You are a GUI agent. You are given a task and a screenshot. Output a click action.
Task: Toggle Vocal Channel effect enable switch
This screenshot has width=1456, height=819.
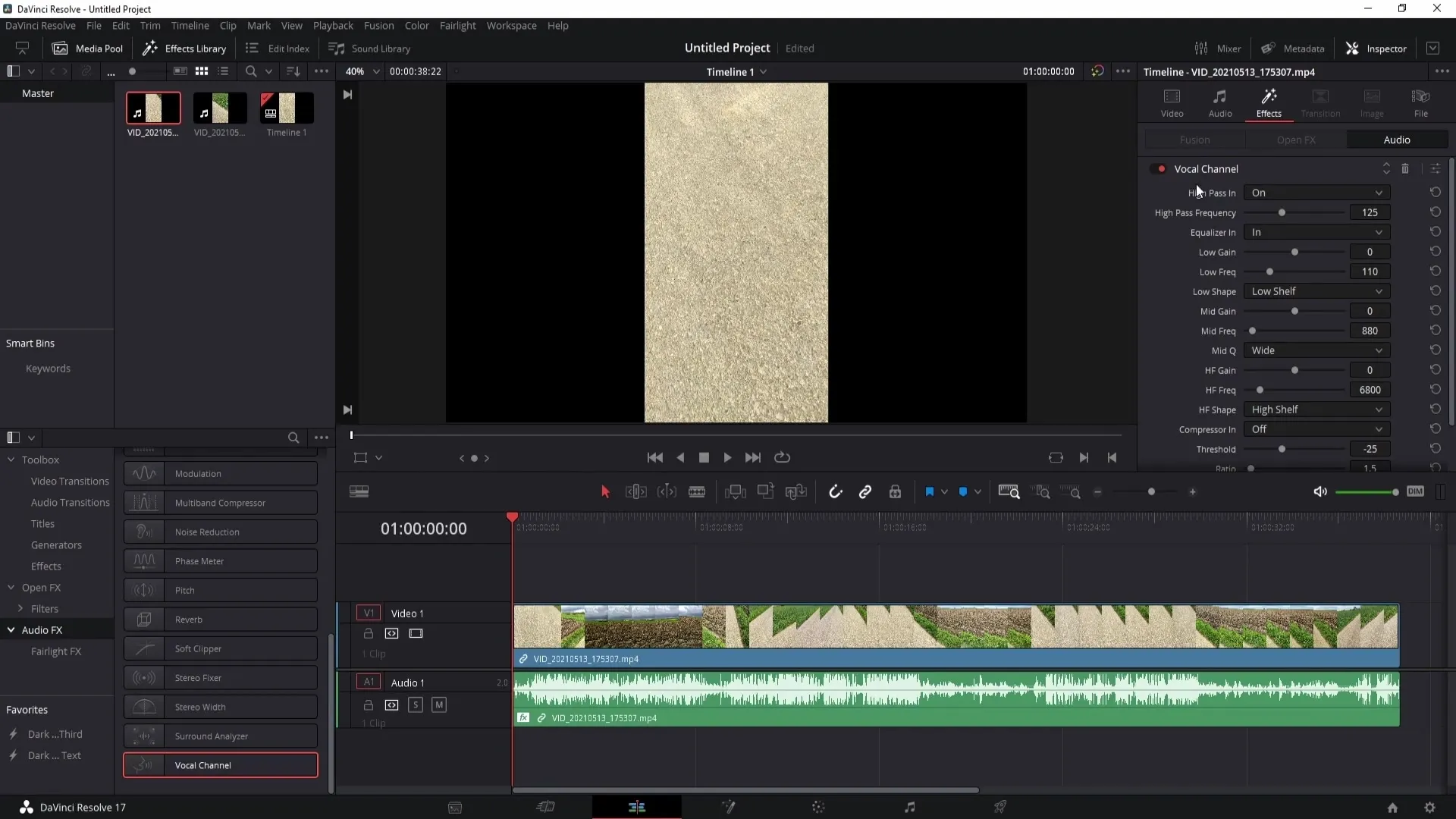tap(1159, 168)
